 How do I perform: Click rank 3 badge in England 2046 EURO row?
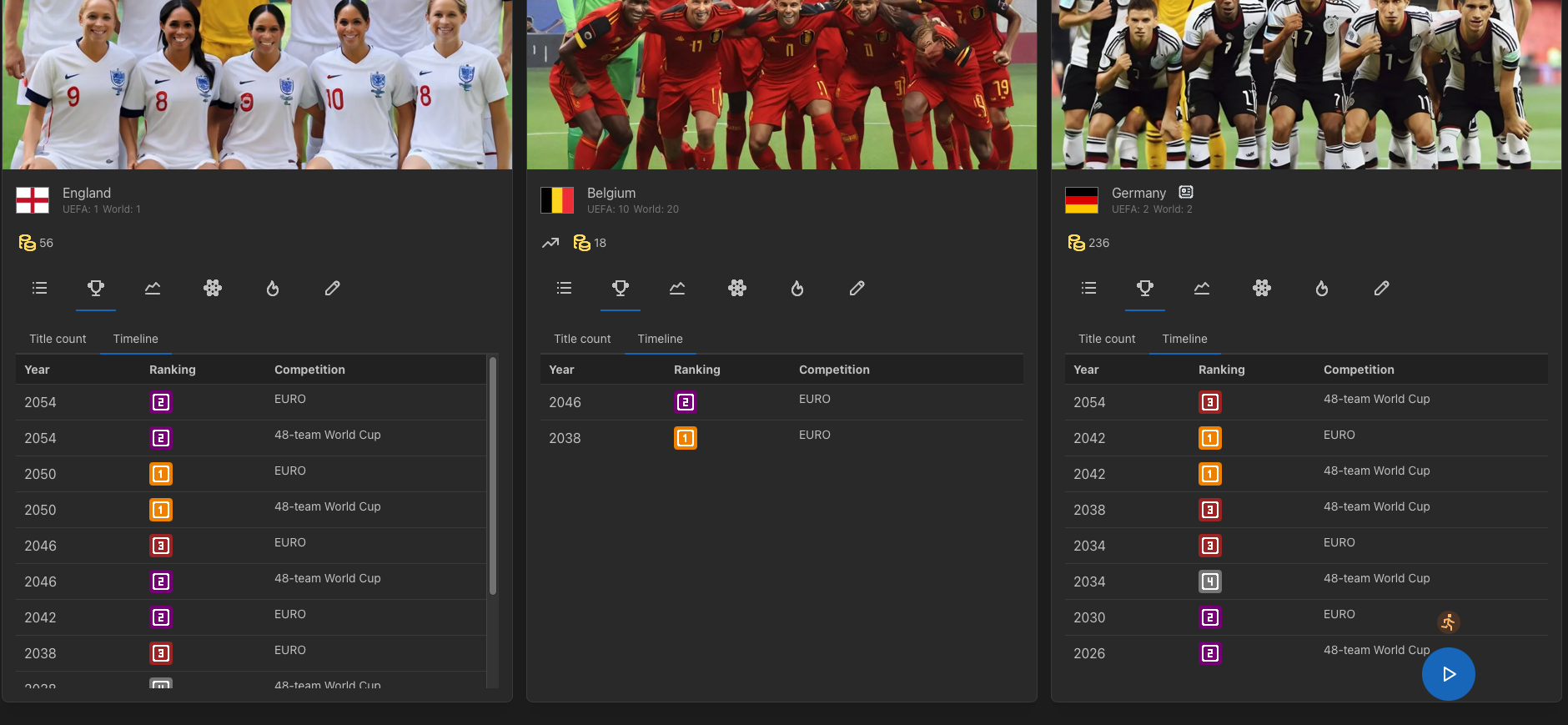[x=161, y=546]
